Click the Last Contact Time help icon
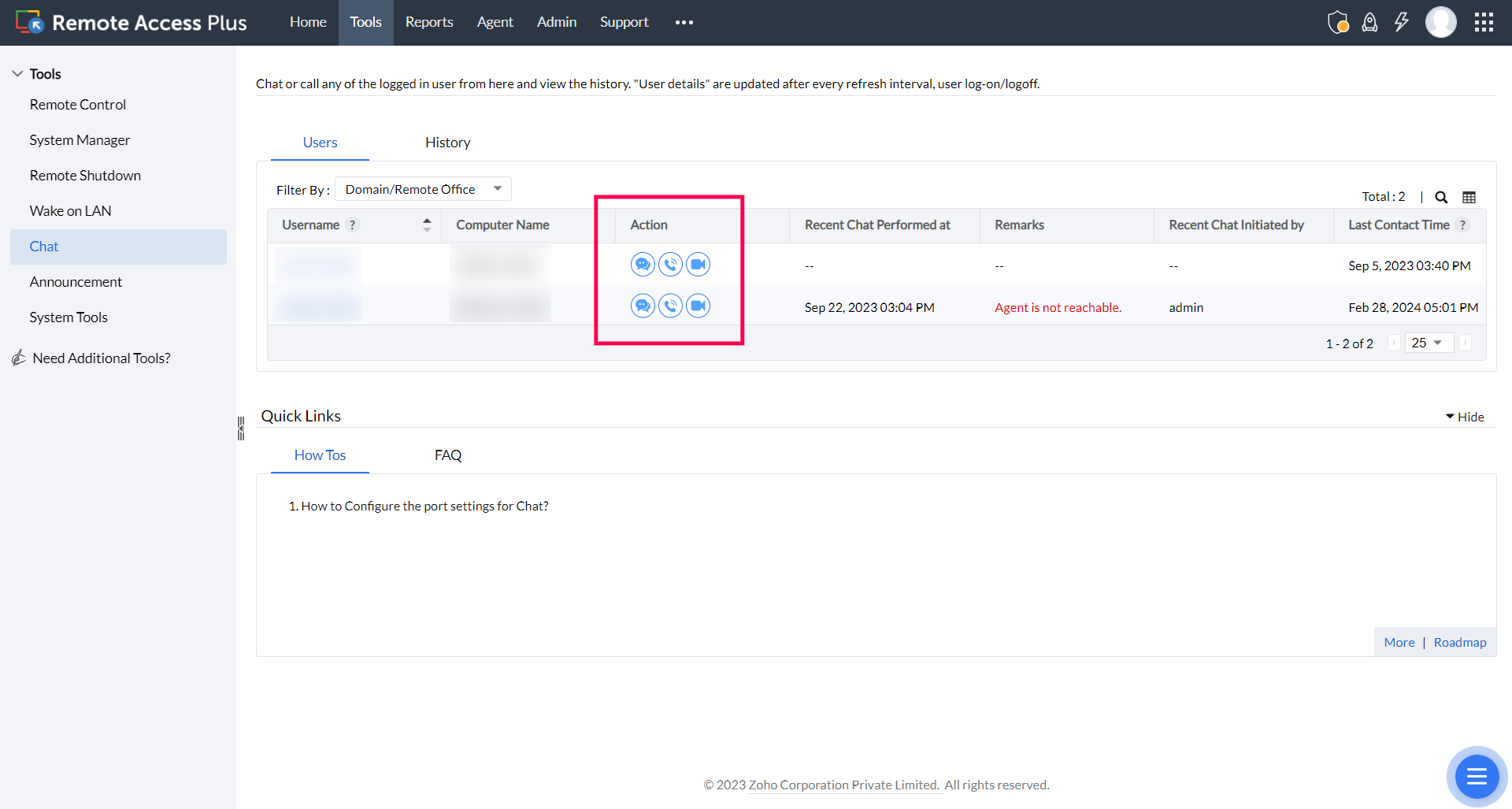This screenshot has height=809, width=1512. [x=1462, y=225]
